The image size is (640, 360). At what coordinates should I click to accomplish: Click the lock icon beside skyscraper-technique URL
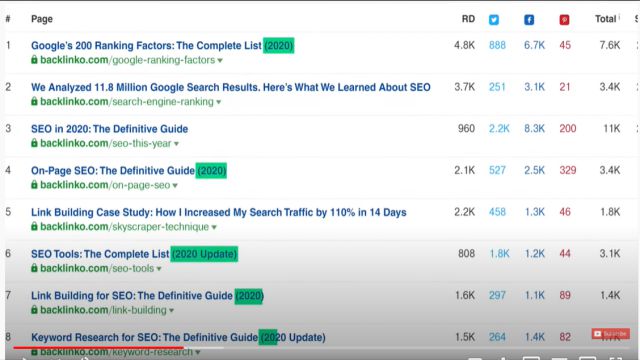34,227
